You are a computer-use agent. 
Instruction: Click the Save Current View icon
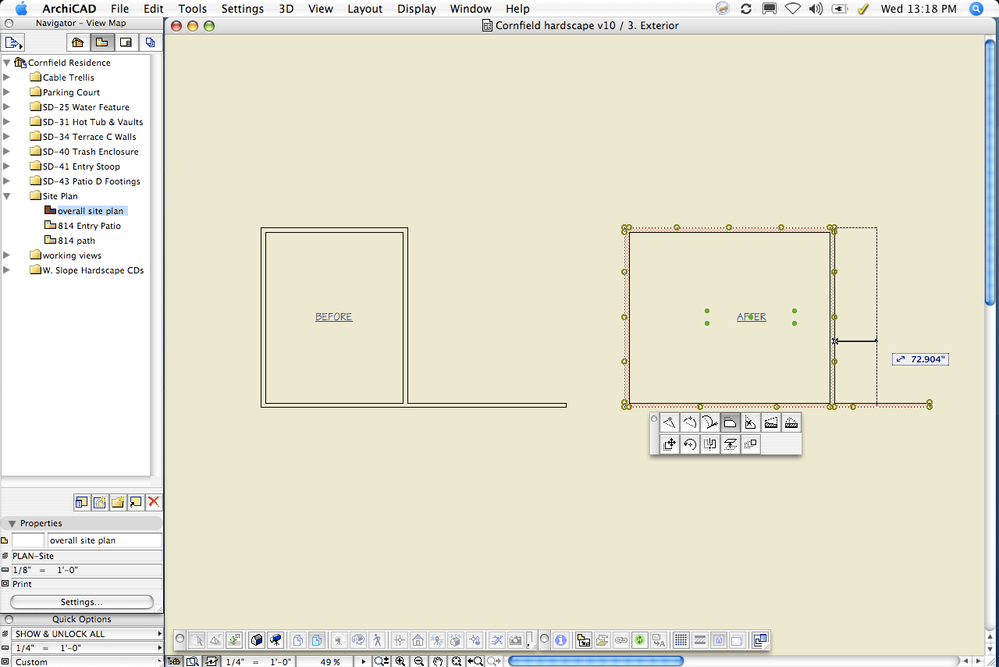click(x=100, y=502)
